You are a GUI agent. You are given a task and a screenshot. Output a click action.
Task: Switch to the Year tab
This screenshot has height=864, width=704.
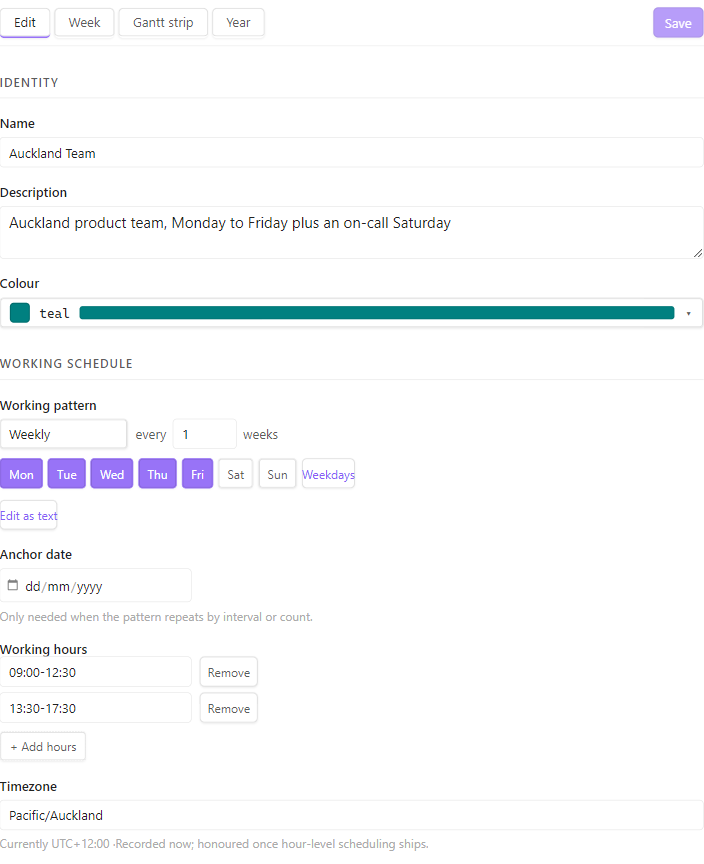238,23
